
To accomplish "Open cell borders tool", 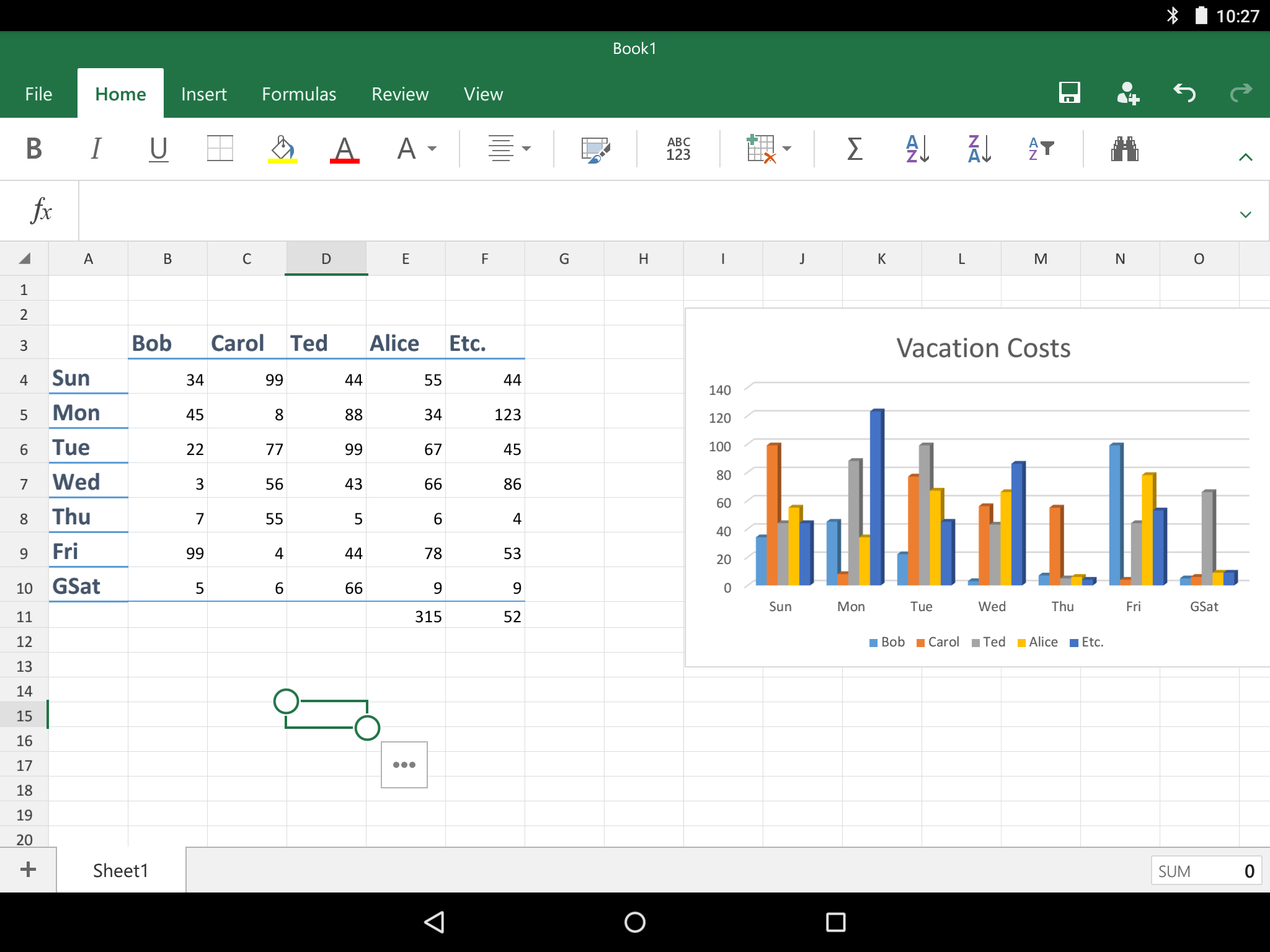I will pos(220,149).
